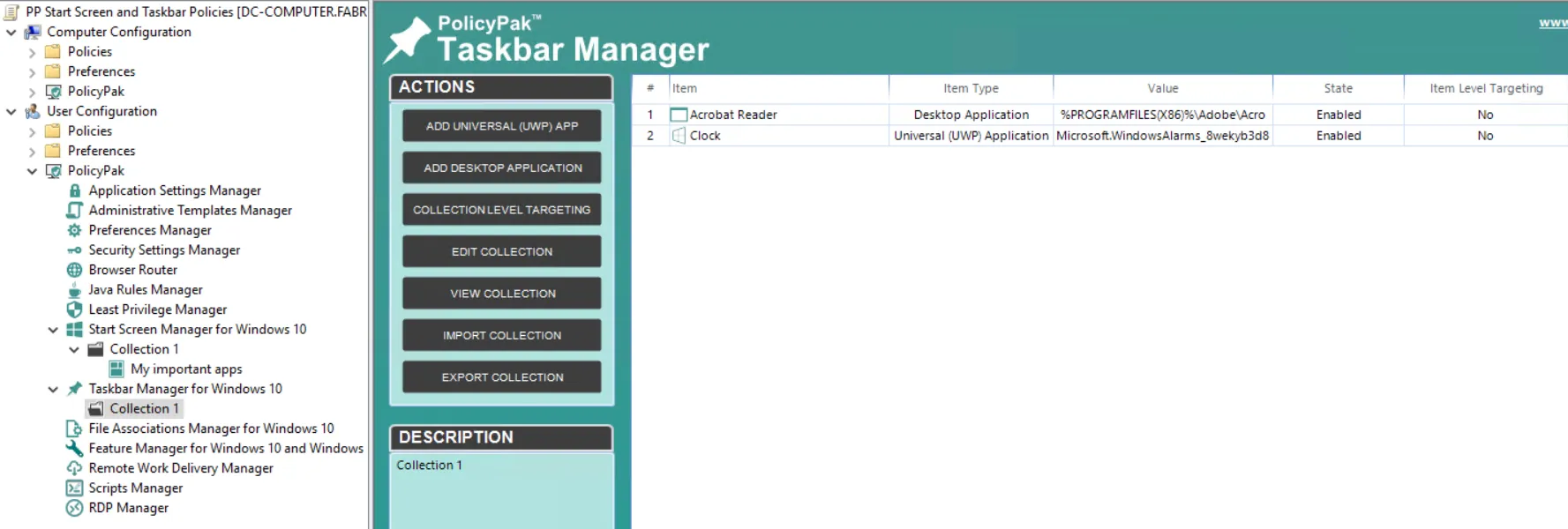Screen dimensions: 1568x529
Task: Click the %PROGRAMFILES(X86)% value cell
Action: (x=1163, y=115)
